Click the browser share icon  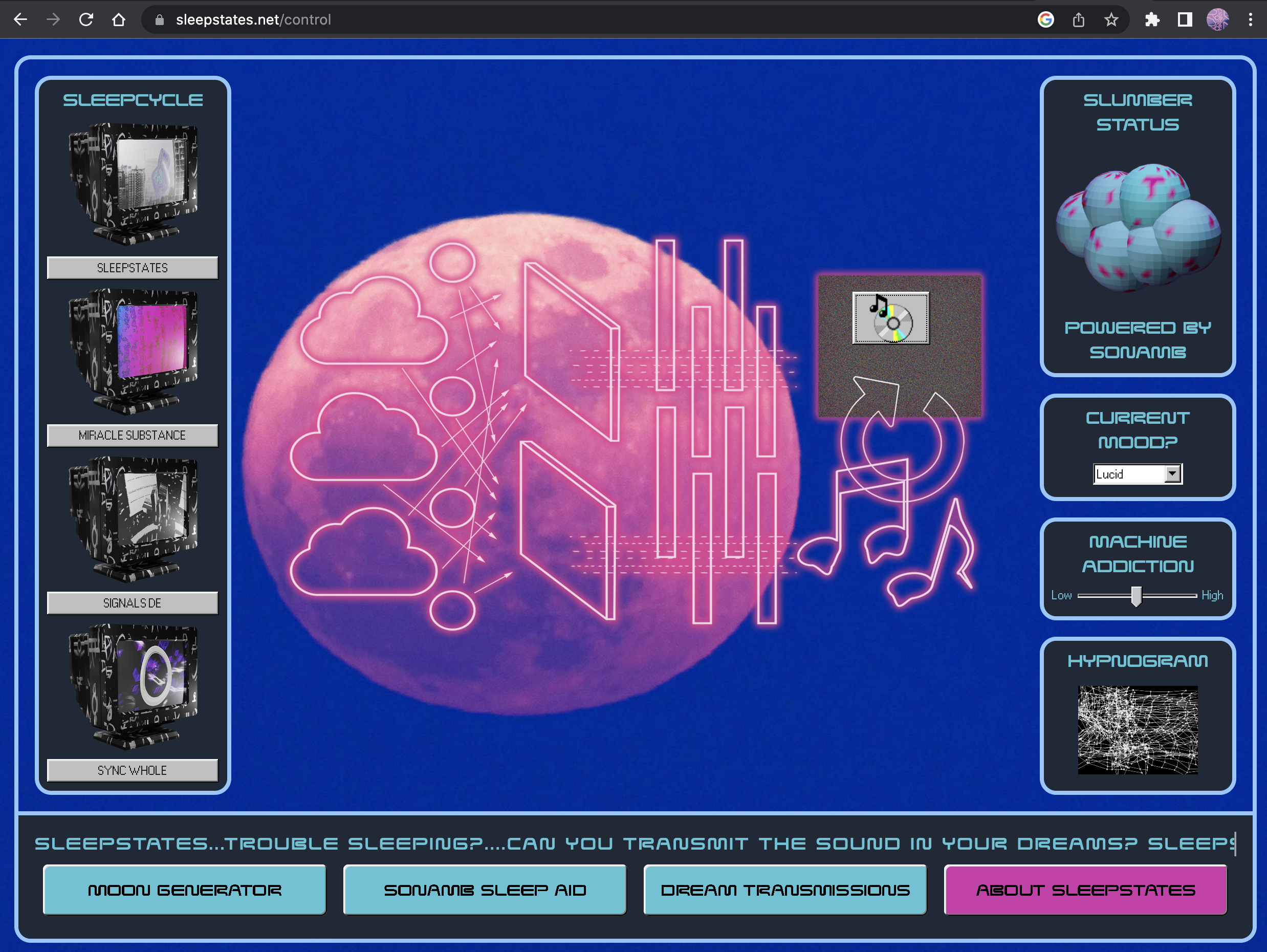point(1079,20)
